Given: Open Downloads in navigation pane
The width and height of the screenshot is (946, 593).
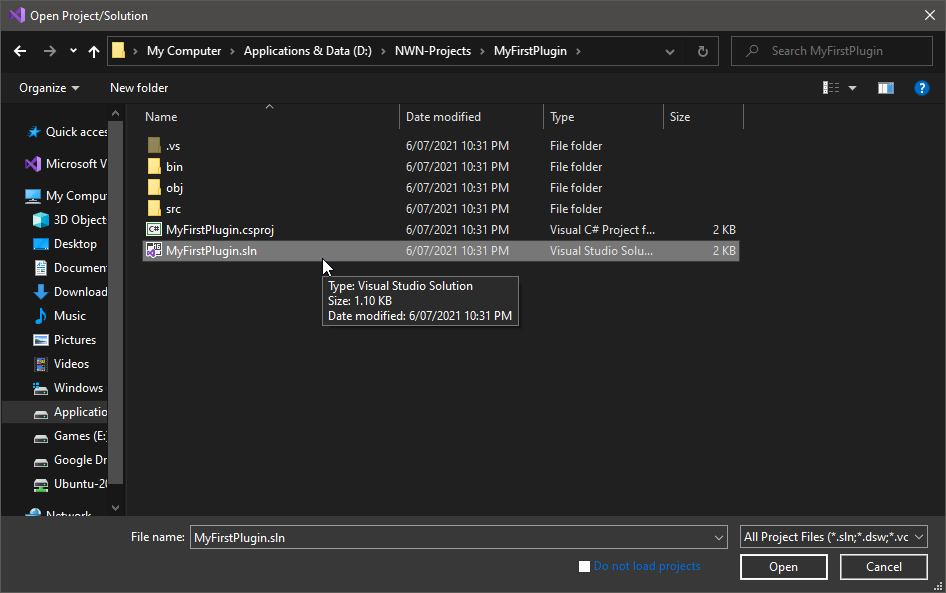Looking at the screenshot, I should (69, 292).
